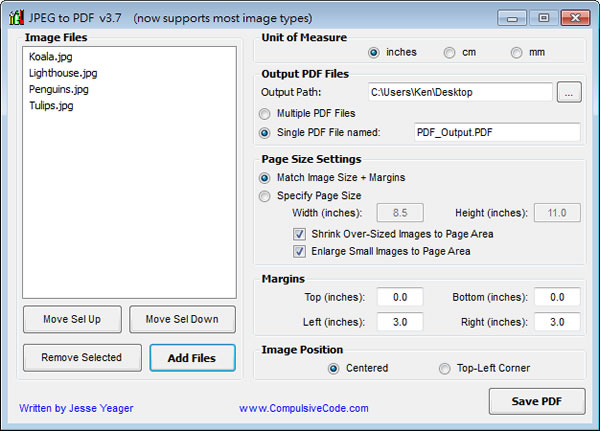Viewport: 600px width, 431px height.
Task: Click the JPEG to PDF app icon
Action: coord(16,18)
